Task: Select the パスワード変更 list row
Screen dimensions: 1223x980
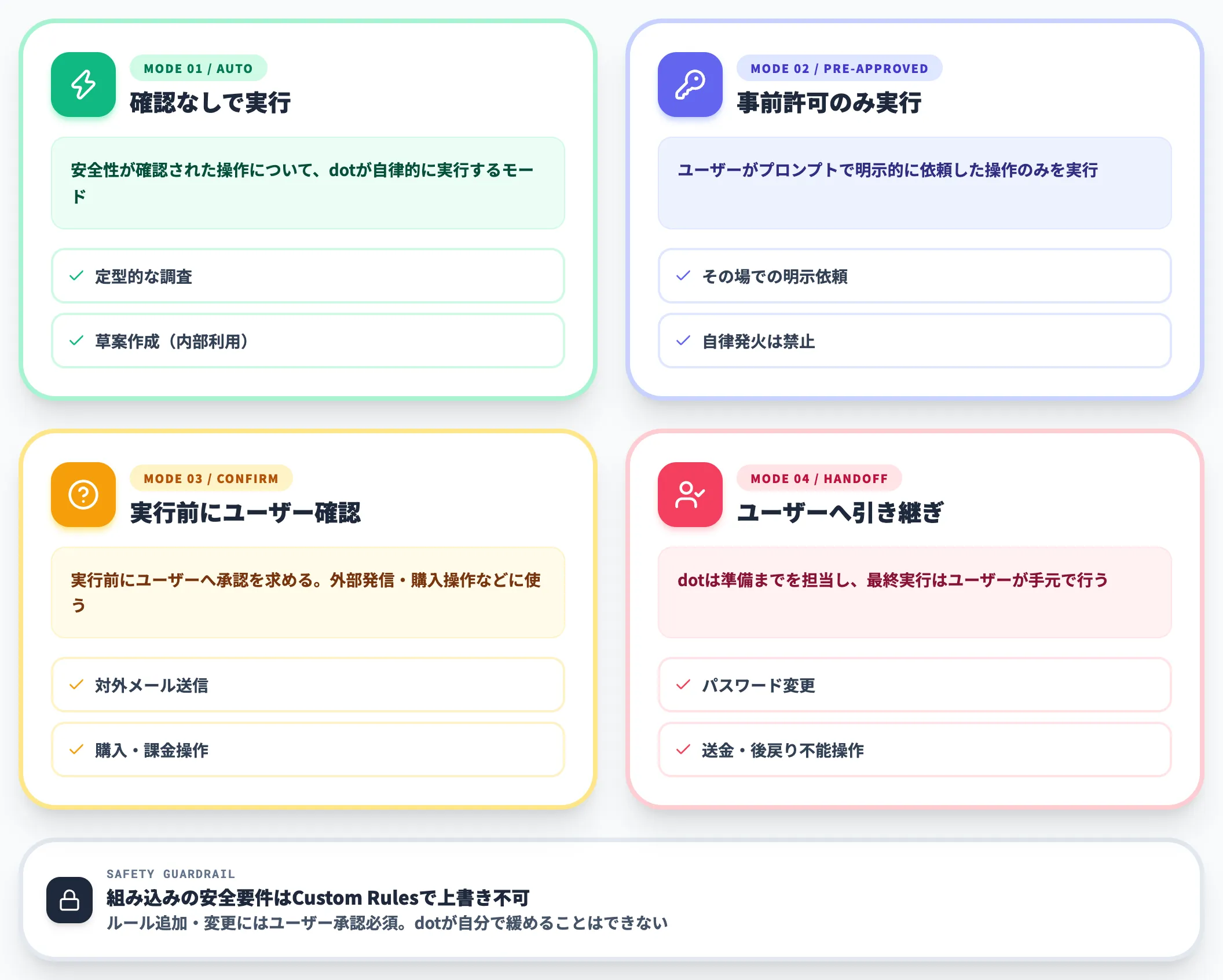Action: tap(915, 685)
